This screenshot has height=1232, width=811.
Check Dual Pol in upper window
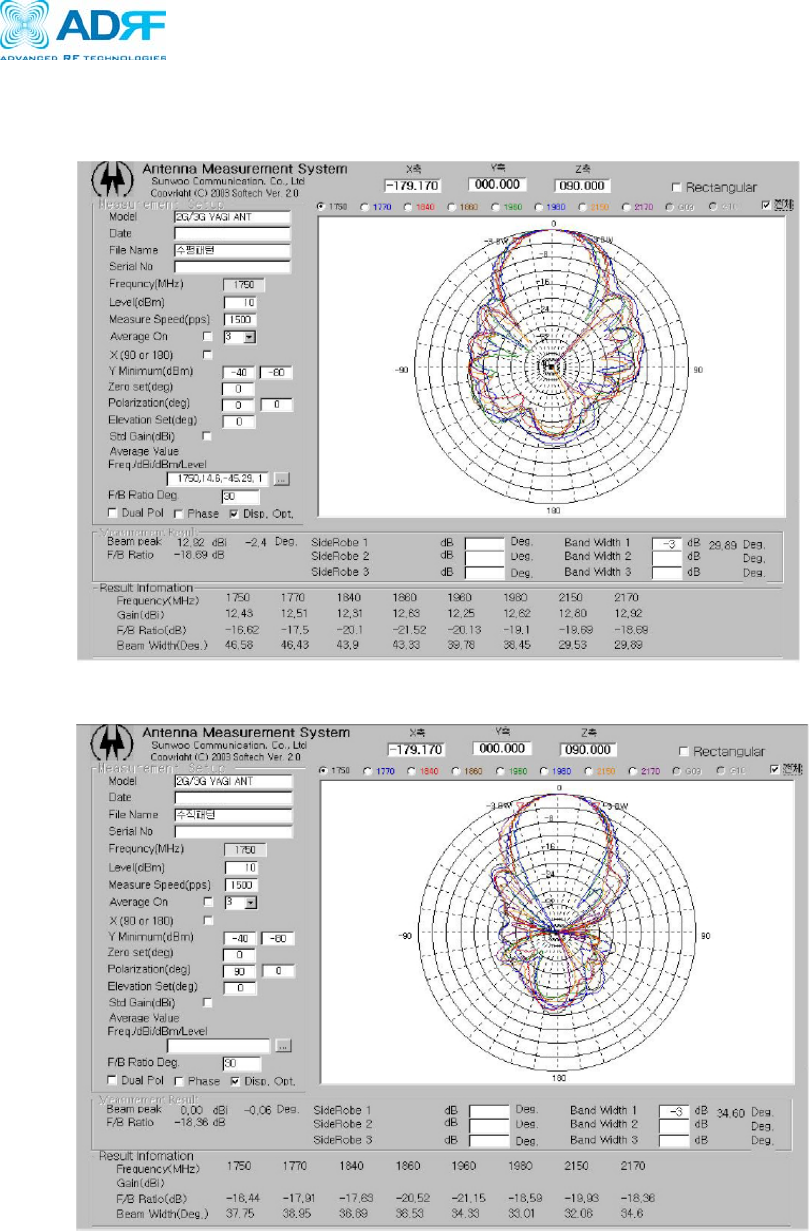(112, 514)
